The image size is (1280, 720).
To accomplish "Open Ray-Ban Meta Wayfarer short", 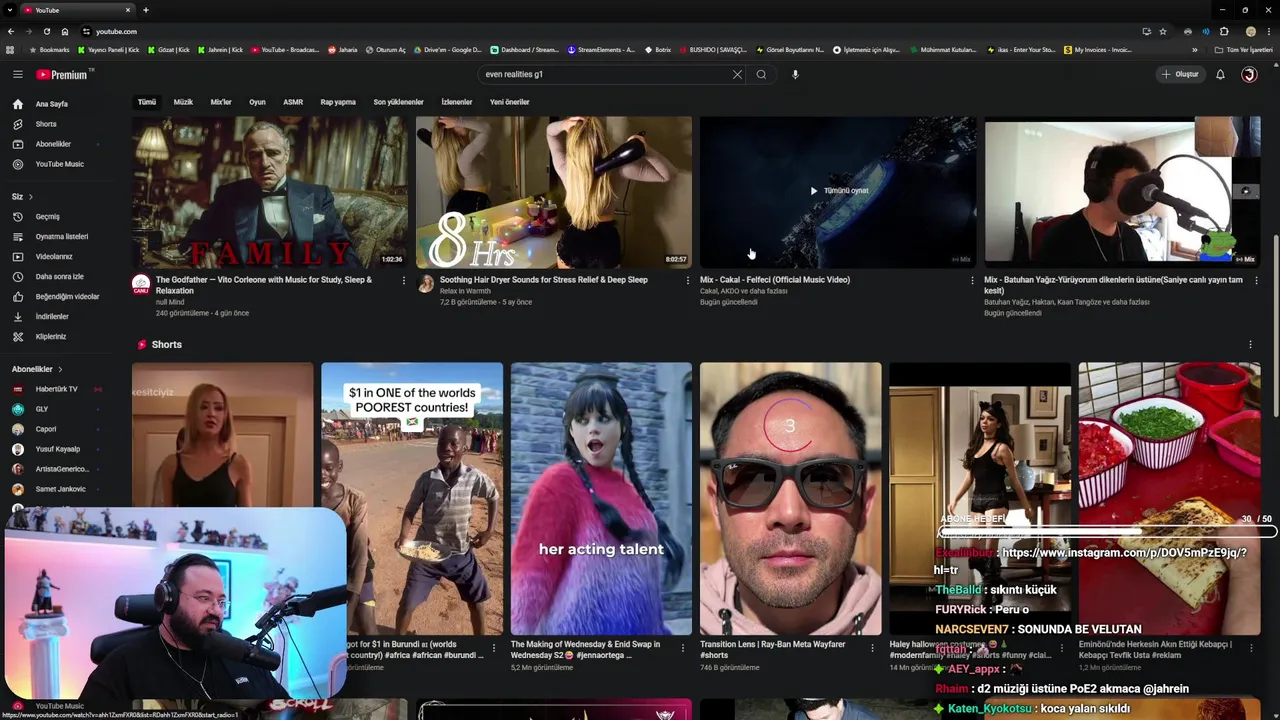I will (x=790, y=498).
